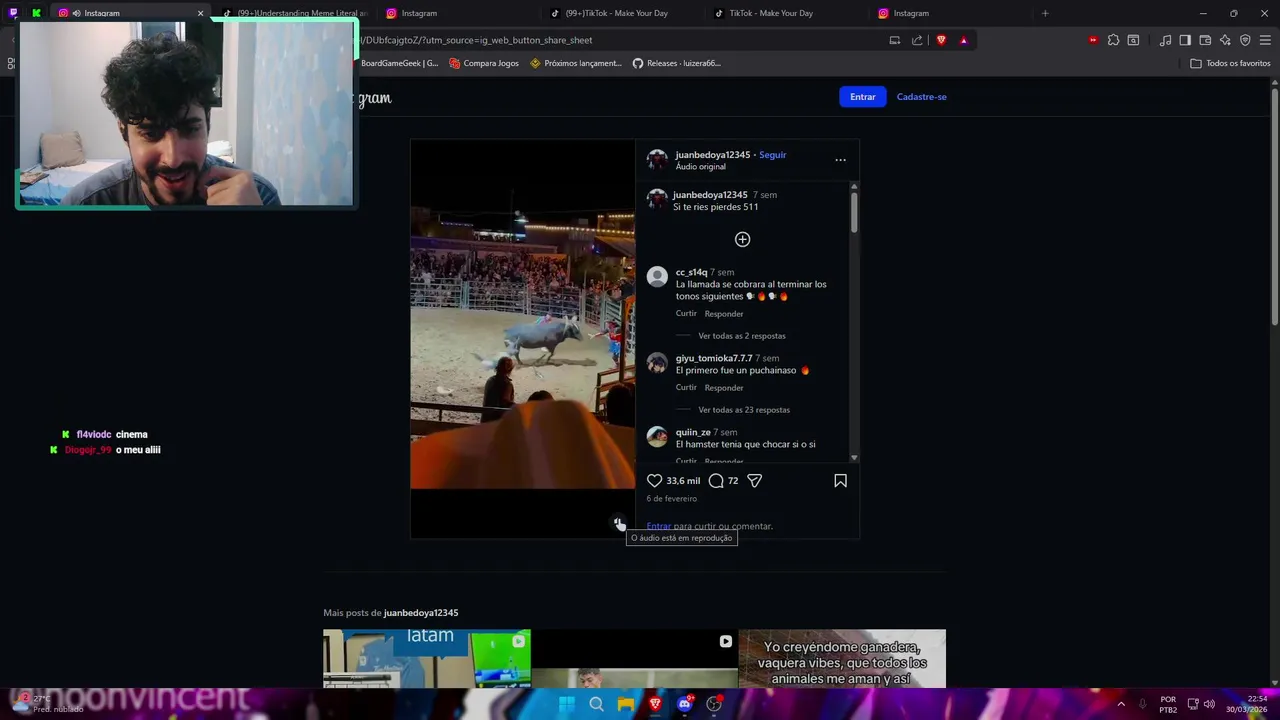Mute audio on the active Instagram tab
This screenshot has width=1280, height=720.
77,13
